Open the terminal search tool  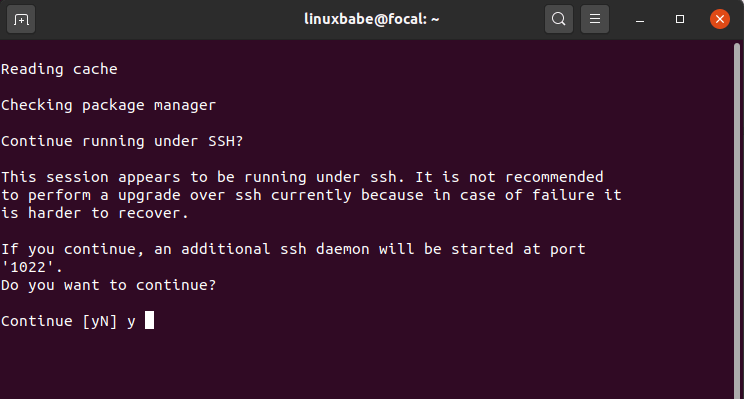click(558, 19)
